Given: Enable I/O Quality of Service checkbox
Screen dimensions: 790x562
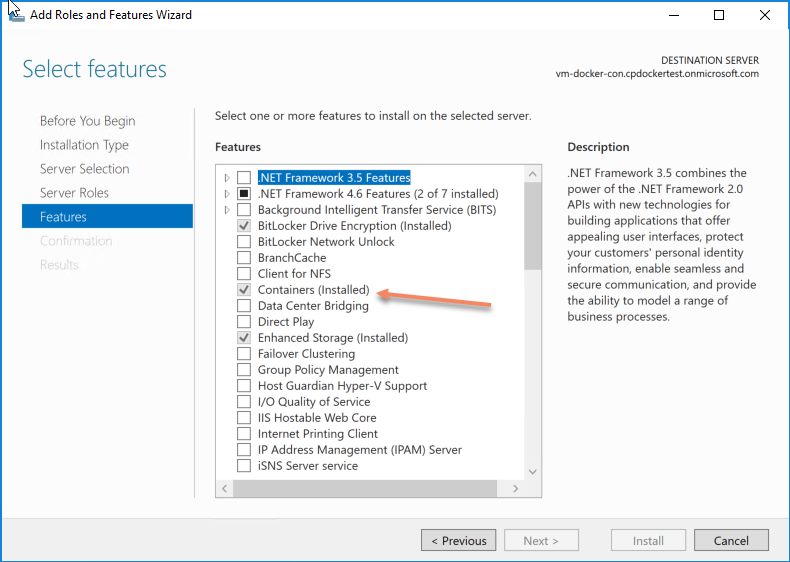Looking at the screenshot, I should click(244, 402).
